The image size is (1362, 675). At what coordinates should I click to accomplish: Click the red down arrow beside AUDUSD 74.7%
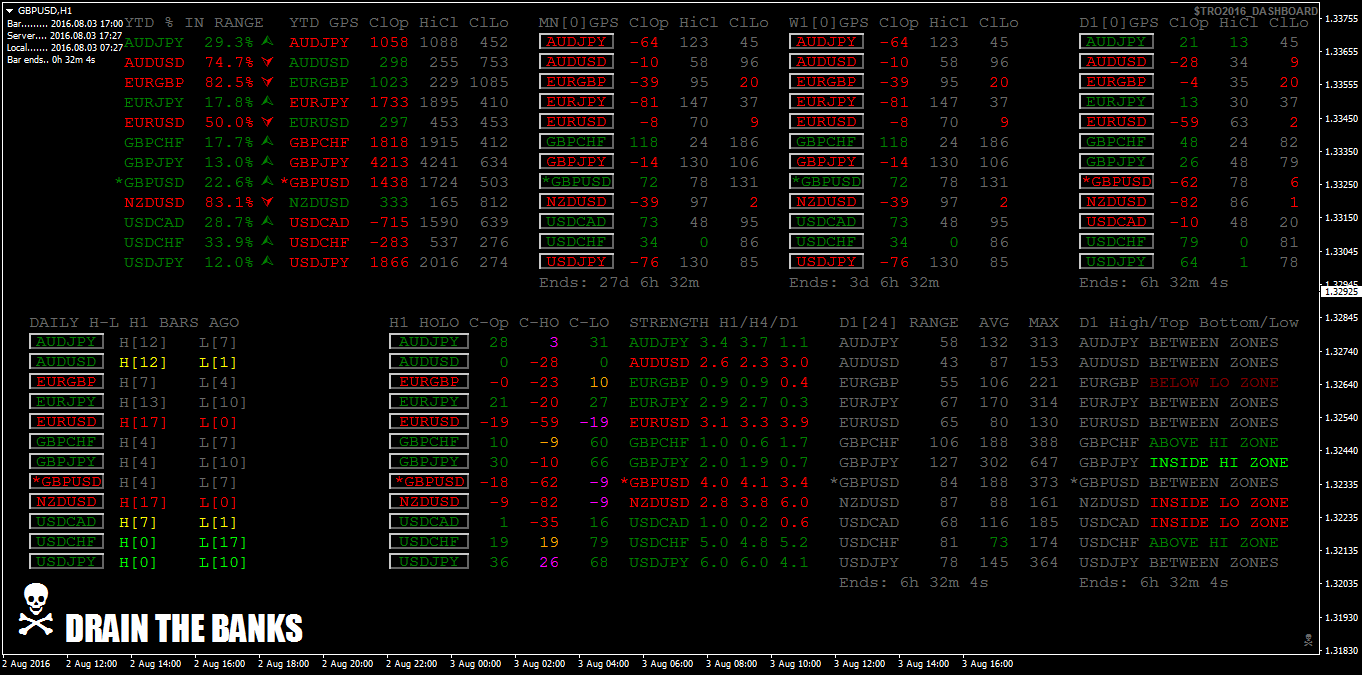click(267, 62)
